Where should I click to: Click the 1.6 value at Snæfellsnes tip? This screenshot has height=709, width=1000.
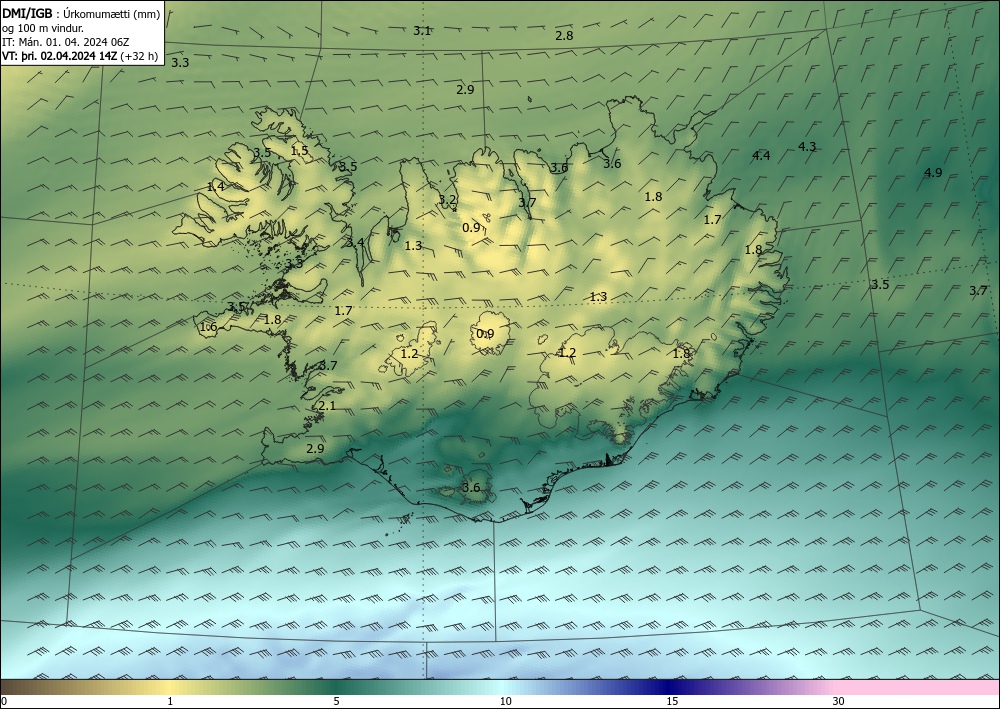[209, 327]
